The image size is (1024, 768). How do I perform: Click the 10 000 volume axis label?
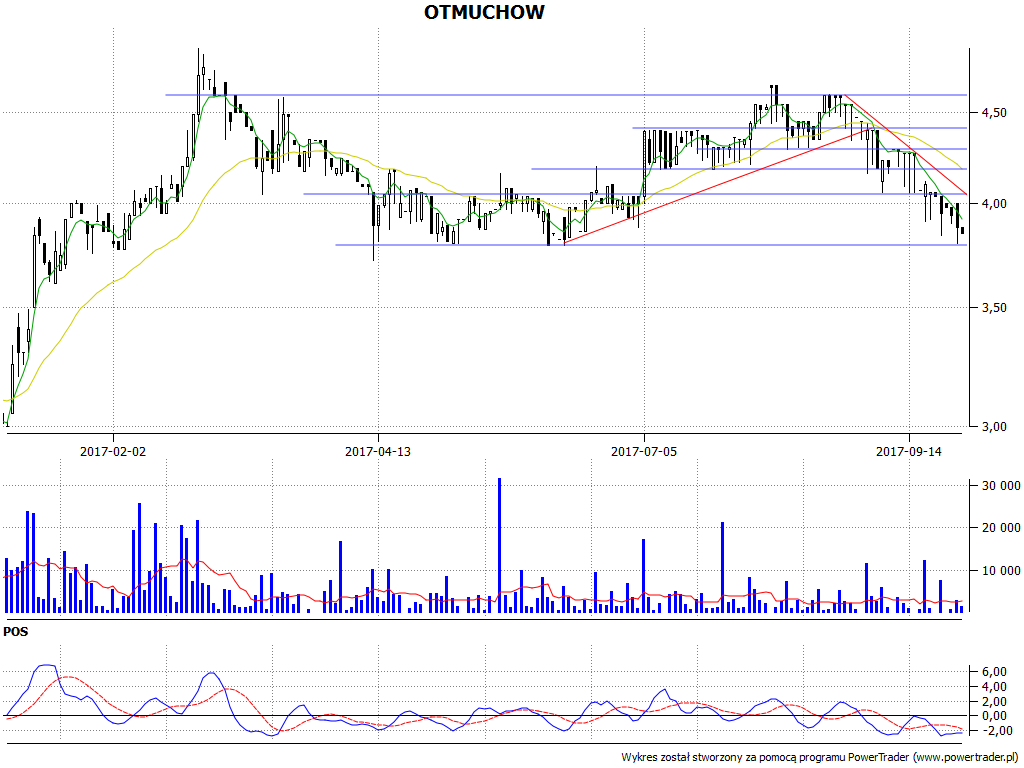1001,571
